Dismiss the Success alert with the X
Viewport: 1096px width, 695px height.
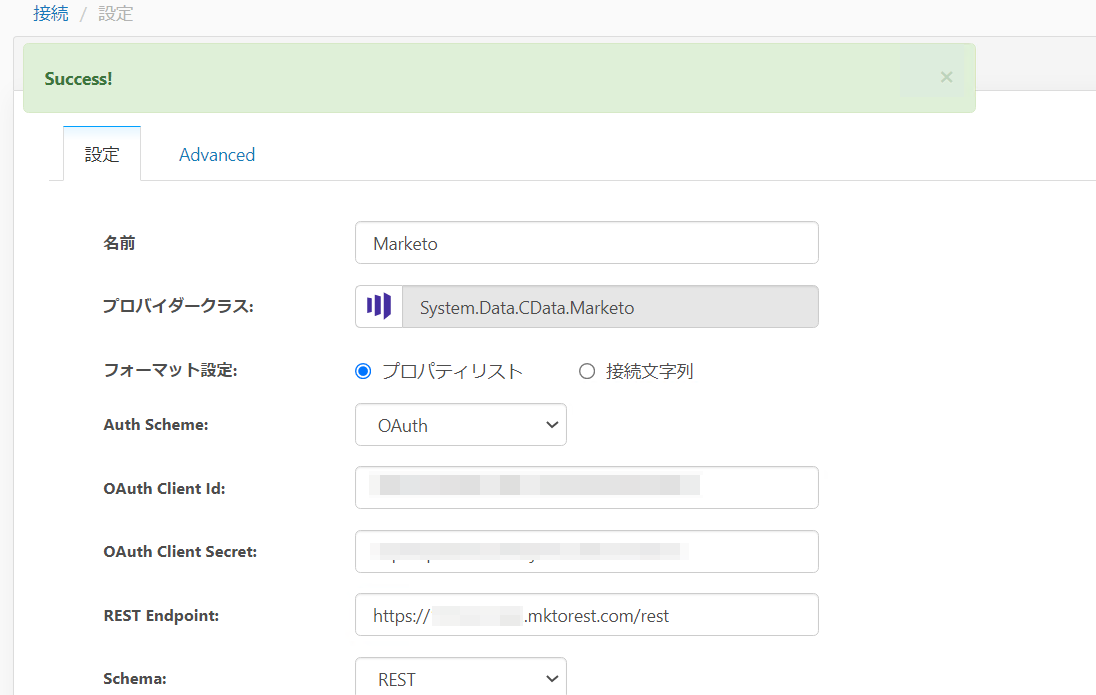(946, 77)
